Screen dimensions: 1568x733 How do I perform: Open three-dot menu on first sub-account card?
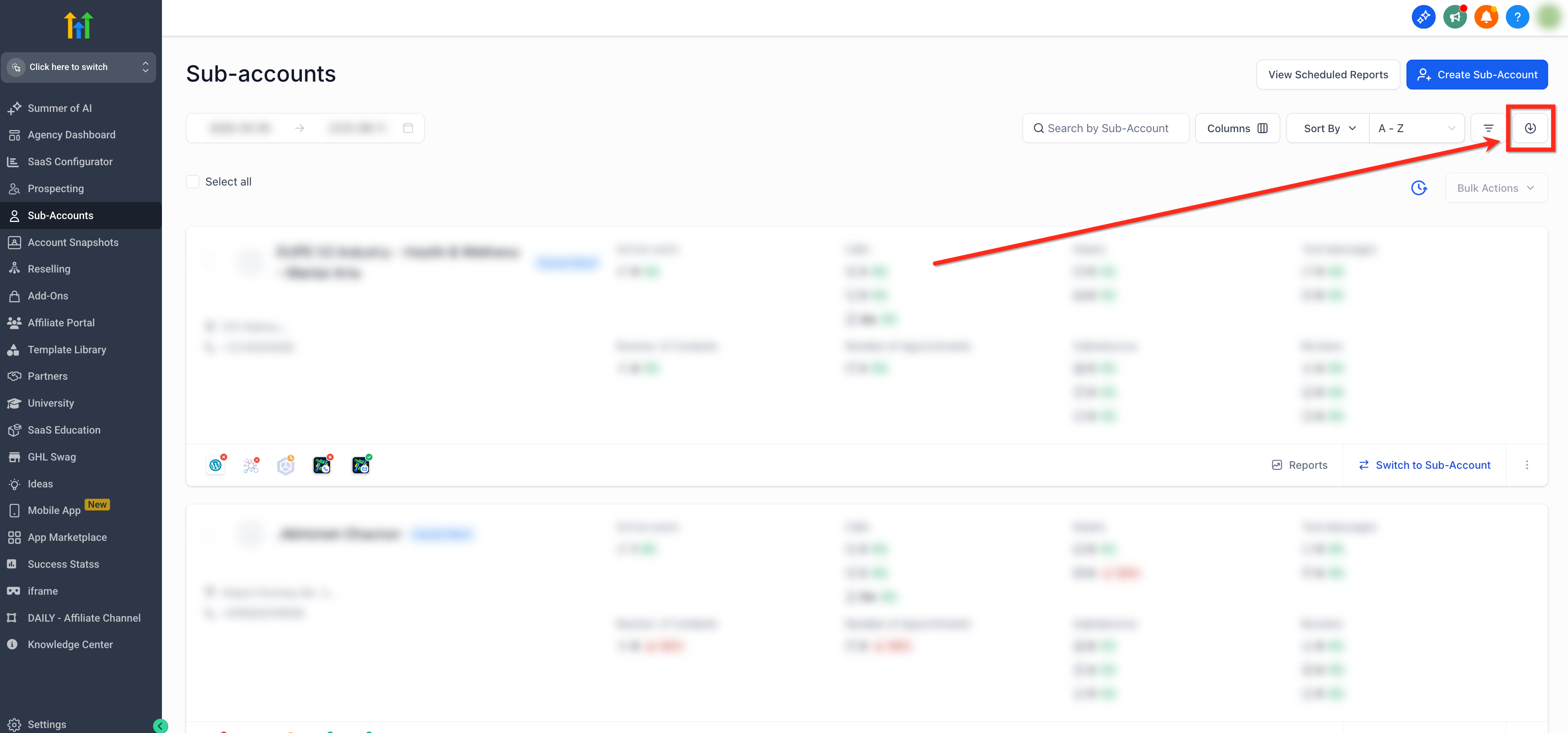[1527, 465]
